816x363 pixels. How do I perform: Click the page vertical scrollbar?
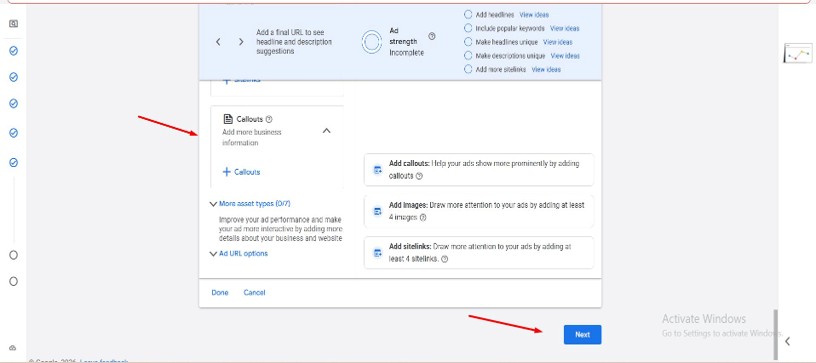(x=775, y=334)
